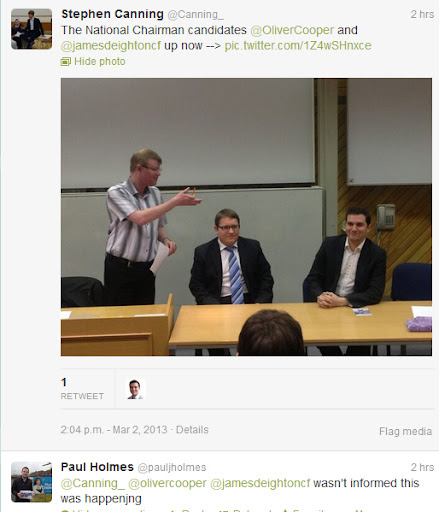Click the @Canning_ handle beside Stephen Canning
The height and width of the screenshot is (512, 439).
195,15
